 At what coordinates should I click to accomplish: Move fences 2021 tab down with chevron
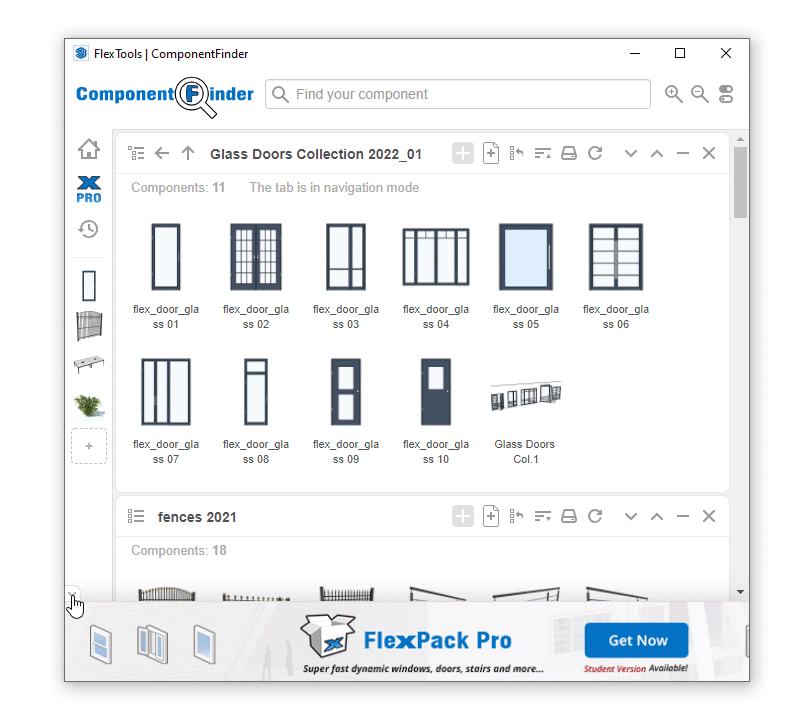631,516
